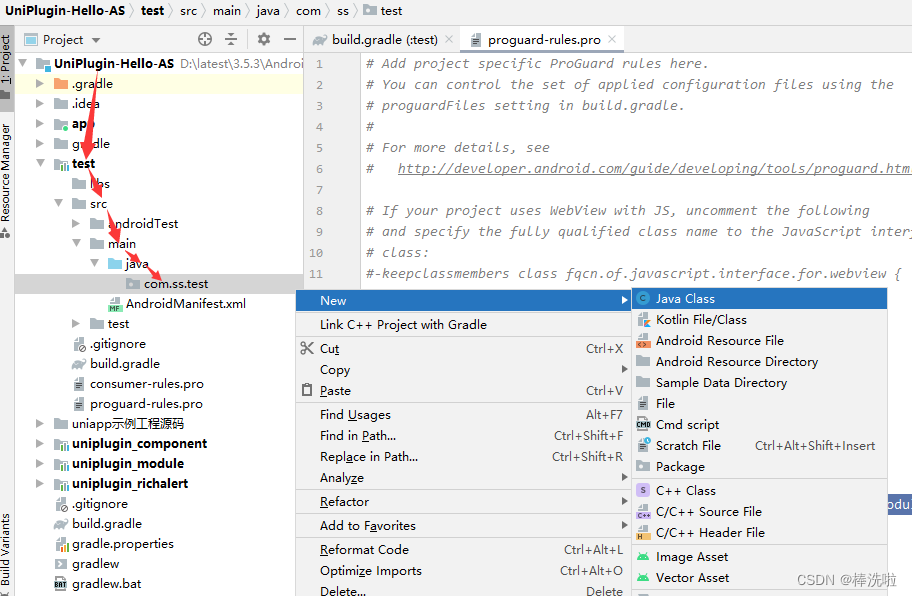This screenshot has height=596, width=912.
Task: Open Project panel settings gear
Action: coord(264,39)
